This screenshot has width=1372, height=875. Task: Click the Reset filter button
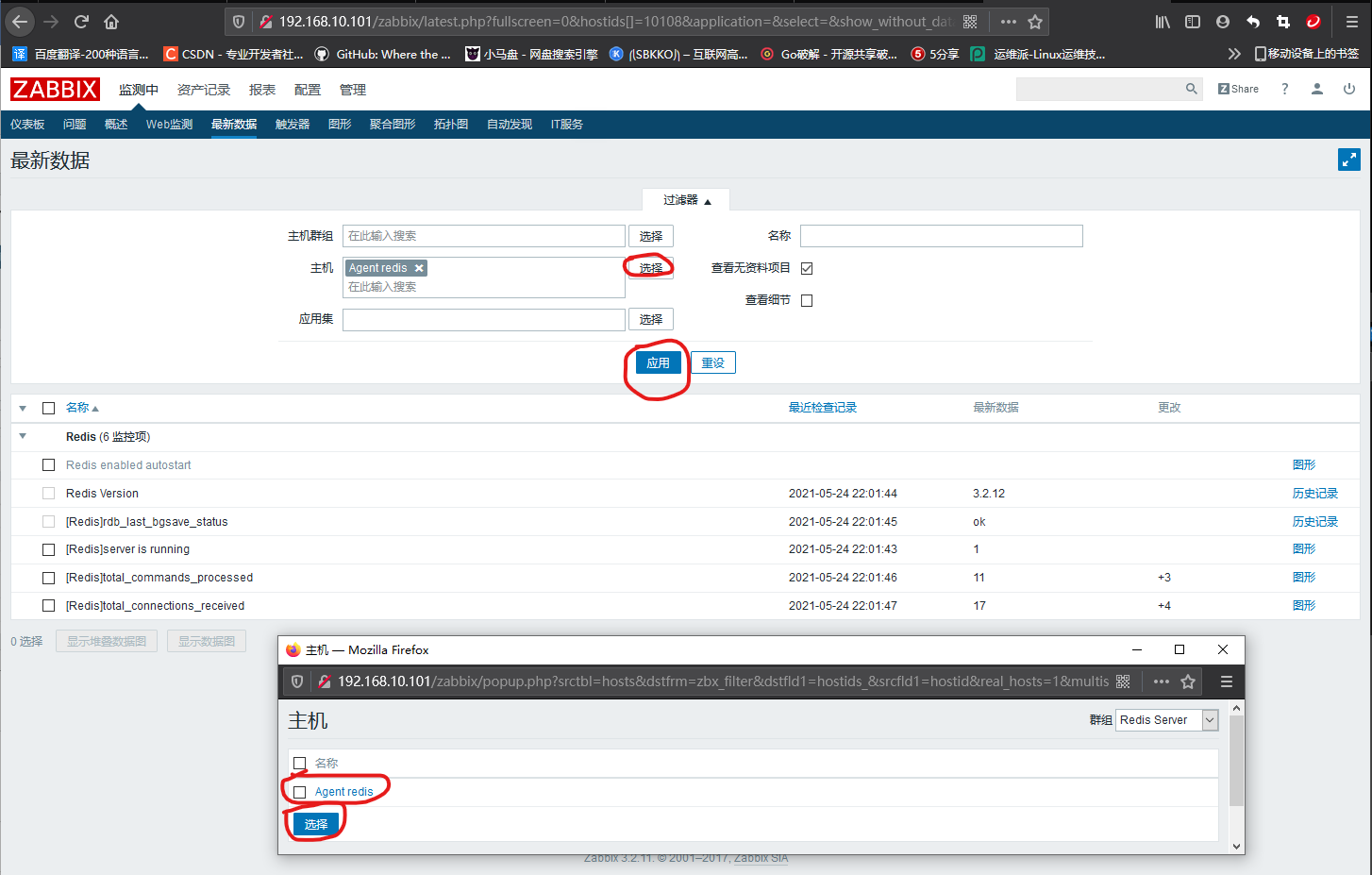[x=713, y=362]
